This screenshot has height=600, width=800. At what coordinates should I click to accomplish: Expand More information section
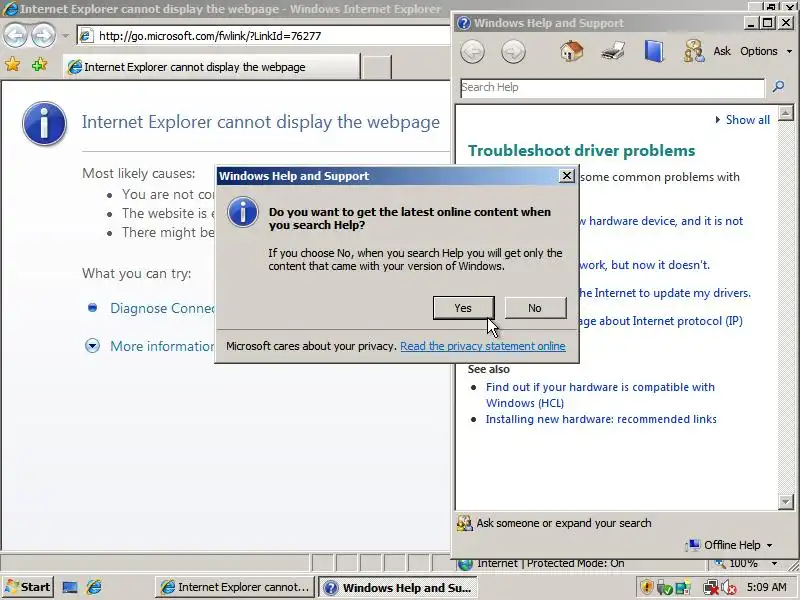coord(92,346)
